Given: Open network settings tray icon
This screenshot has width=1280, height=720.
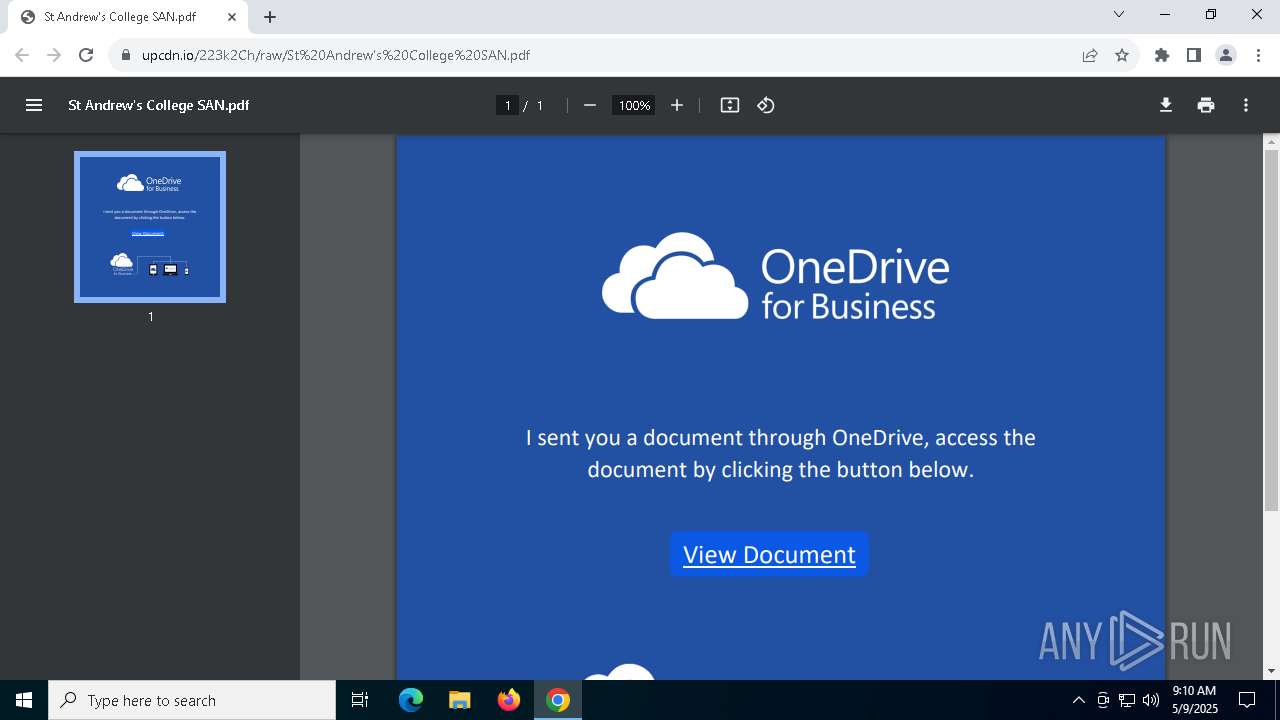Looking at the screenshot, I should pyautogui.click(x=1127, y=700).
